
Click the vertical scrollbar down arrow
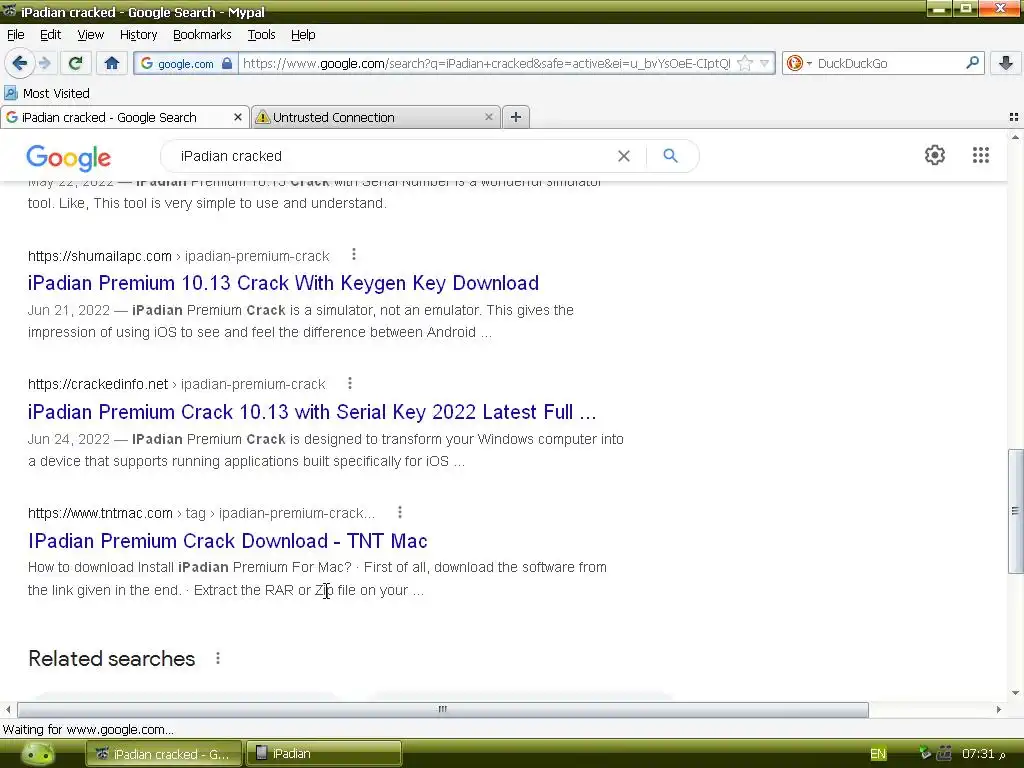pos(1015,693)
